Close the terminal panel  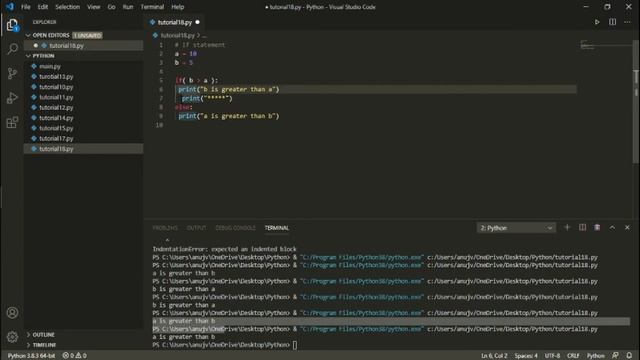[627, 227]
